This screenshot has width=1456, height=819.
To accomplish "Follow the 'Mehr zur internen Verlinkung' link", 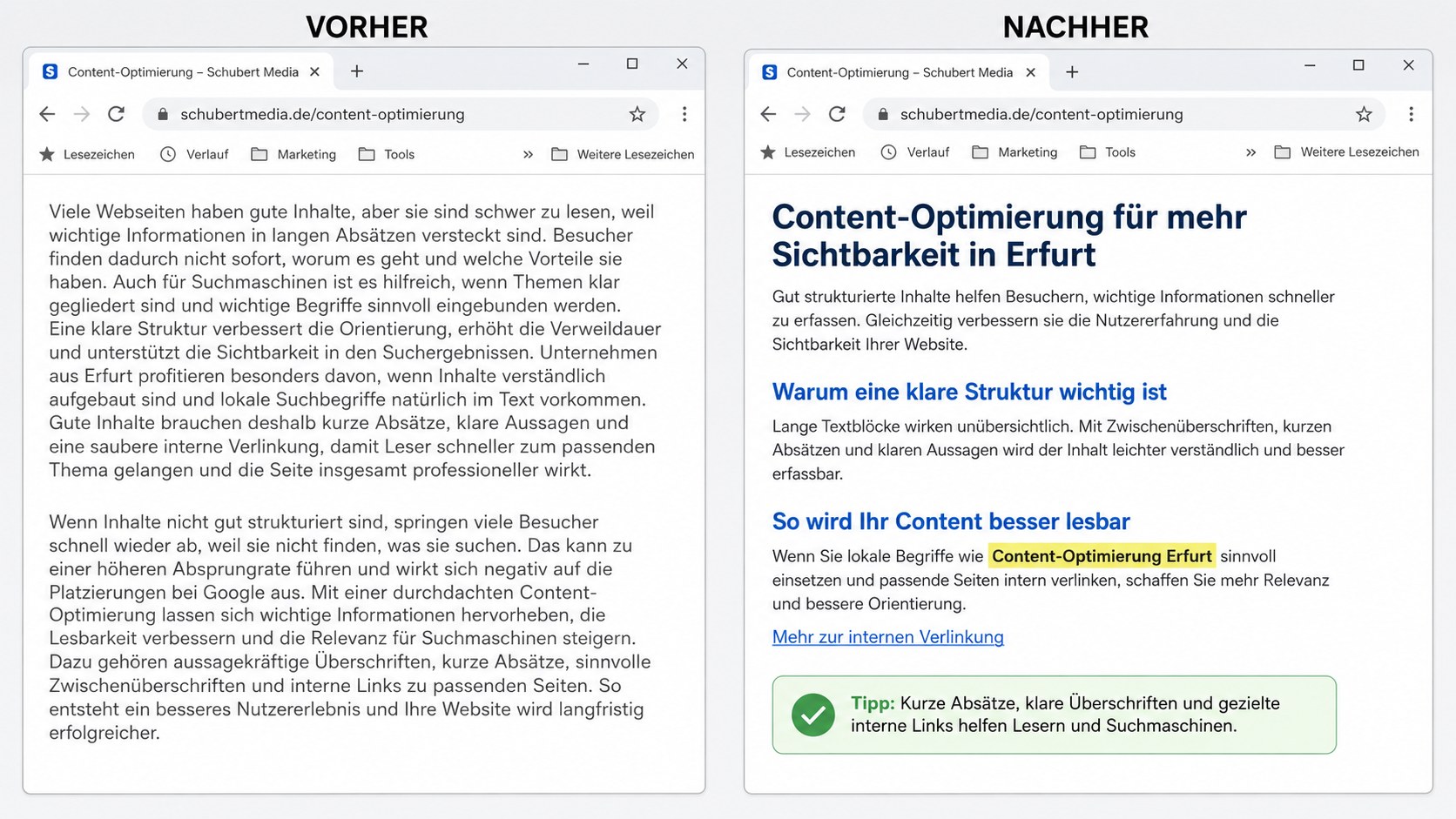I will (x=887, y=637).
